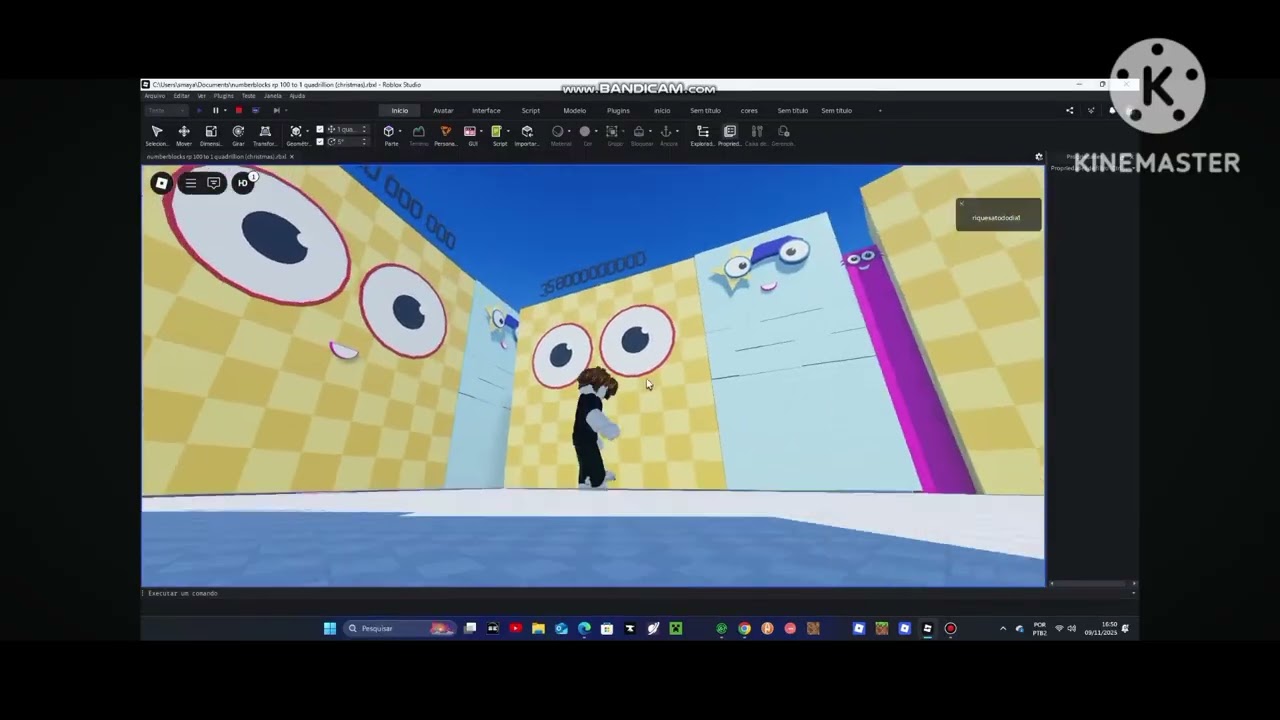The width and height of the screenshot is (1280, 720).
Task: Open the collaborators icon beside share
Action: (1091, 111)
